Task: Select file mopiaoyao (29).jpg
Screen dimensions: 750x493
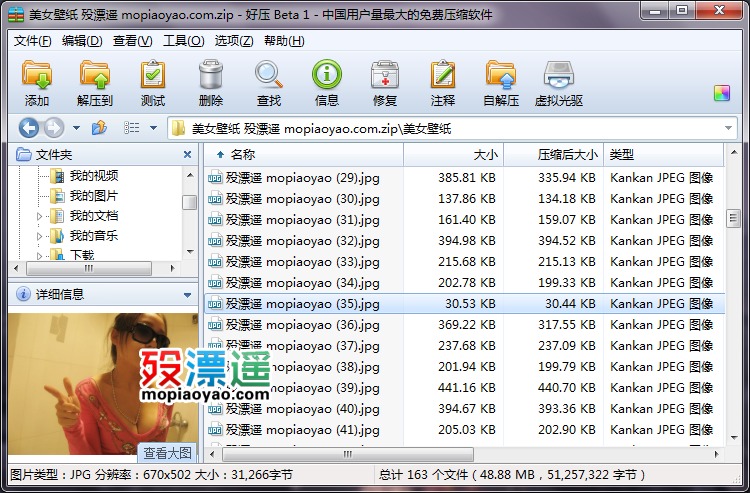Action: click(x=302, y=178)
